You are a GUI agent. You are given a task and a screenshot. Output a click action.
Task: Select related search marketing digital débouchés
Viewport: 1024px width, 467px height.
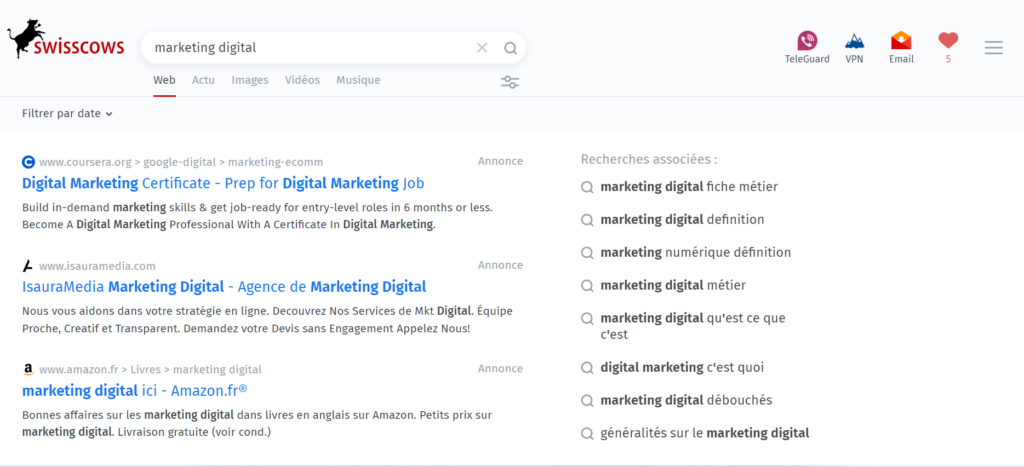[x=685, y=400]
